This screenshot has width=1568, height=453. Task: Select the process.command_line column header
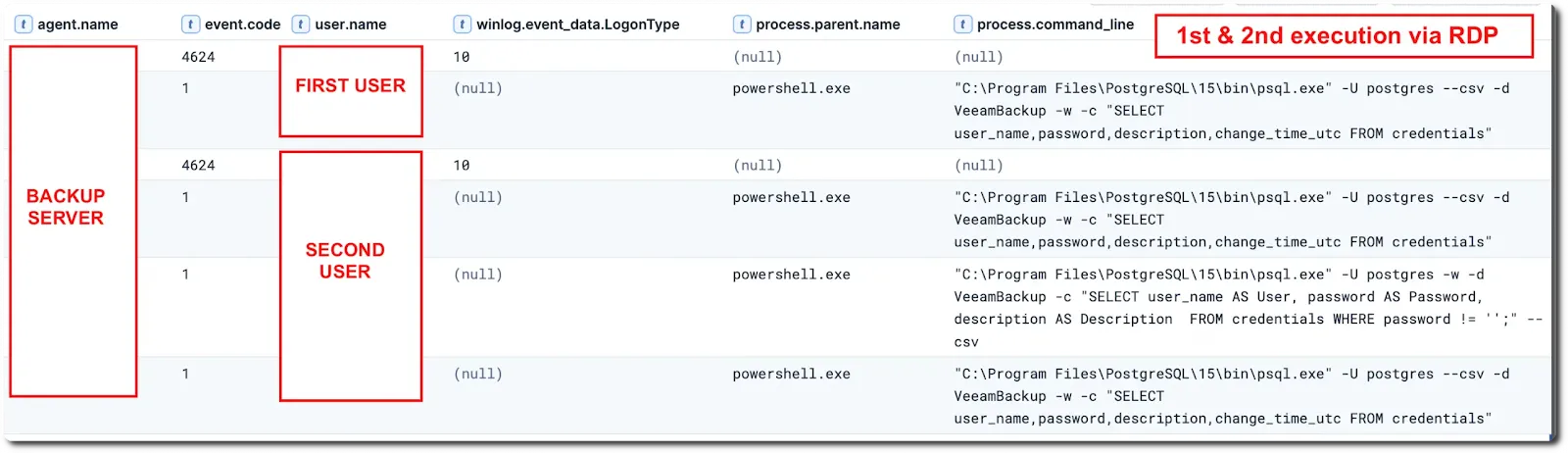[1055, 25]
